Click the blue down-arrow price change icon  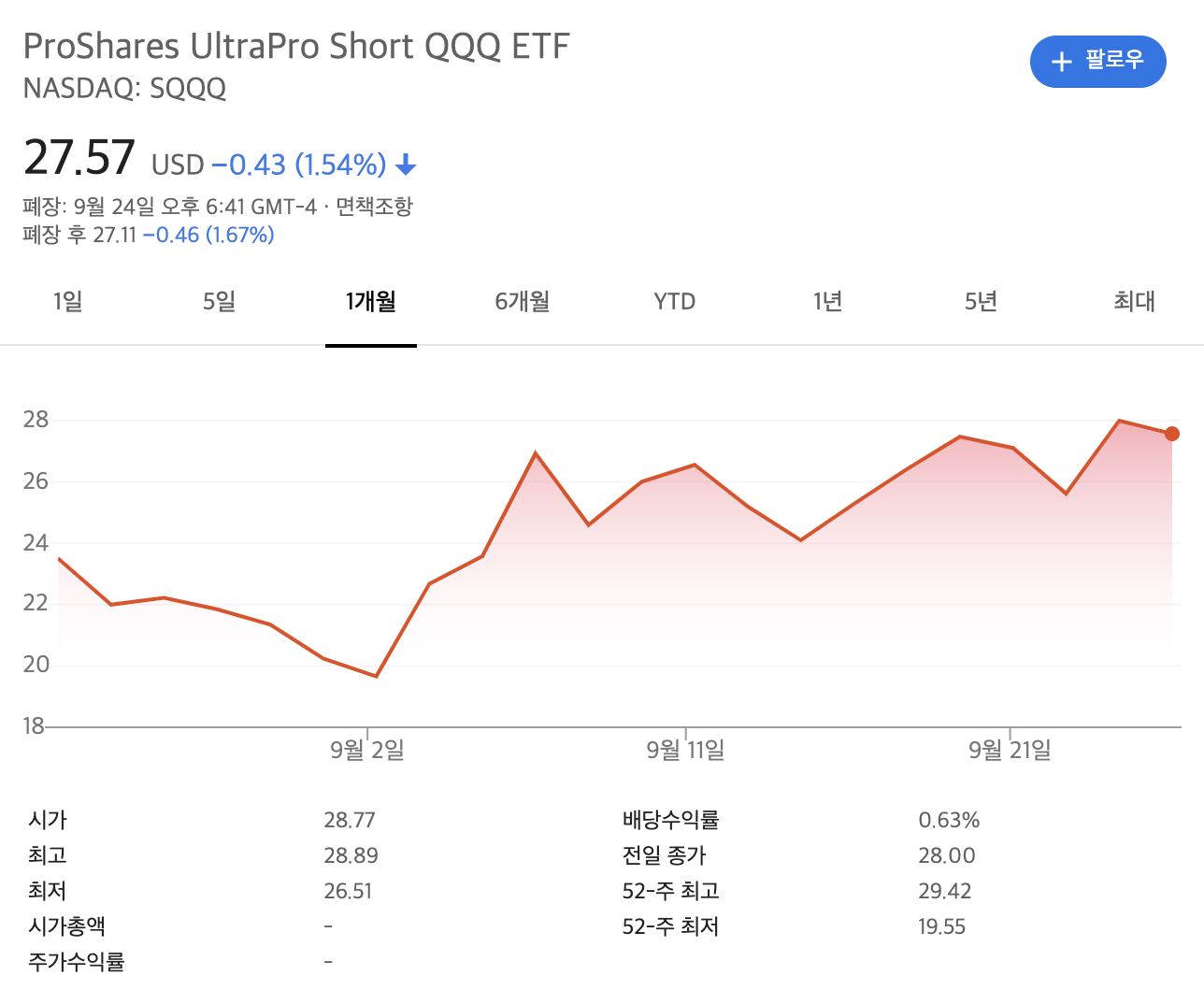pos(406,165)
